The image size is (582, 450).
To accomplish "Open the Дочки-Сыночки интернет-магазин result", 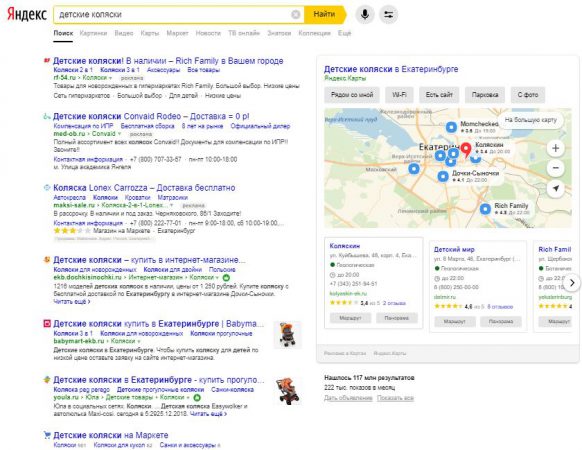I will [x=149, y=260].
